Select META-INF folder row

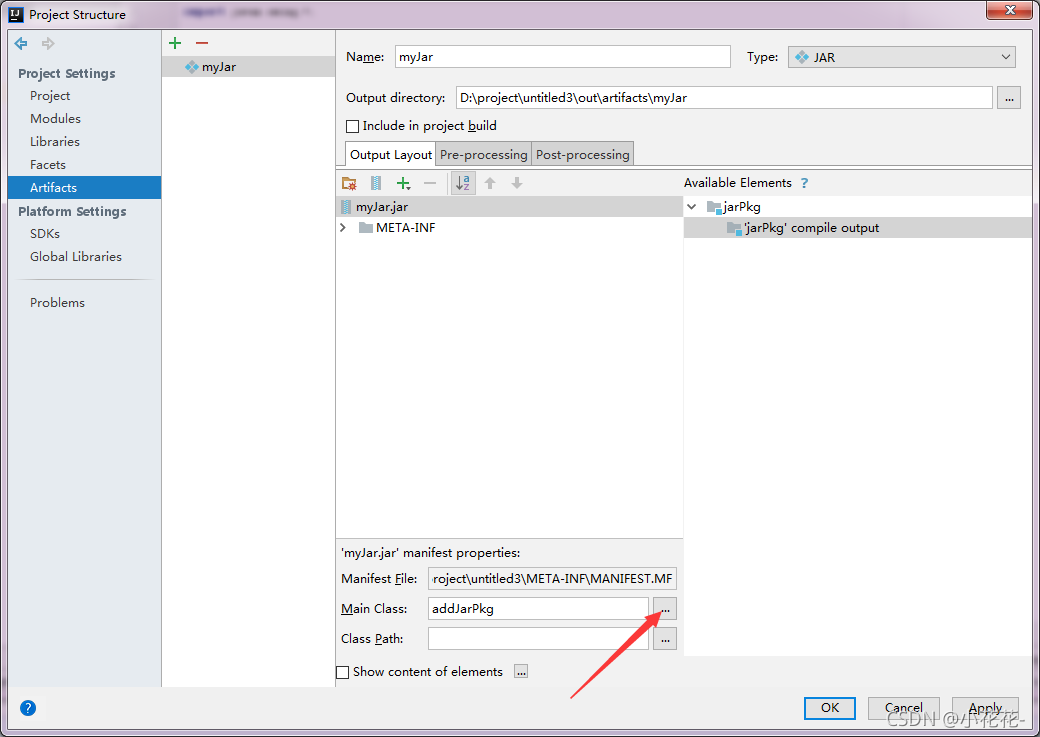(509, 228)
